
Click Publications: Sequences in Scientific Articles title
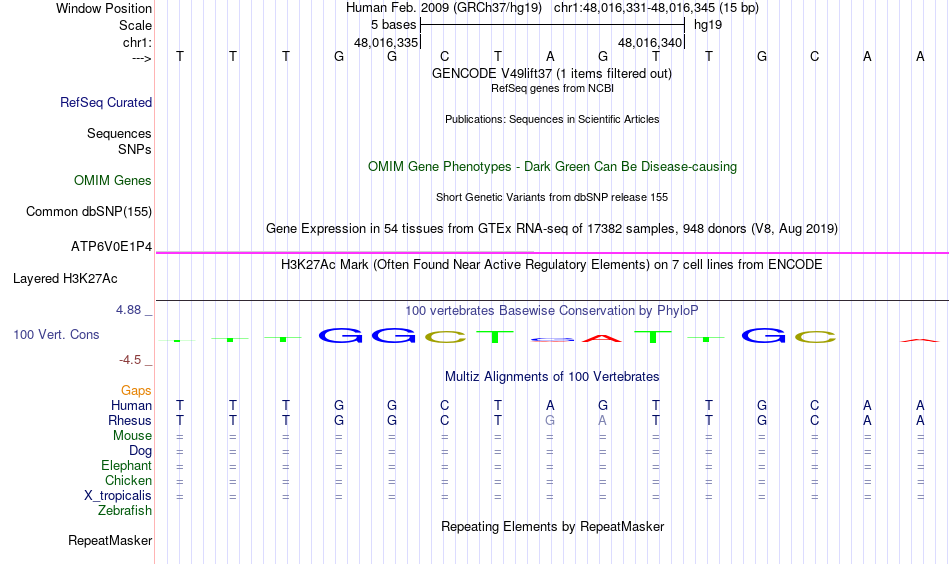click(x=552, y=119)
